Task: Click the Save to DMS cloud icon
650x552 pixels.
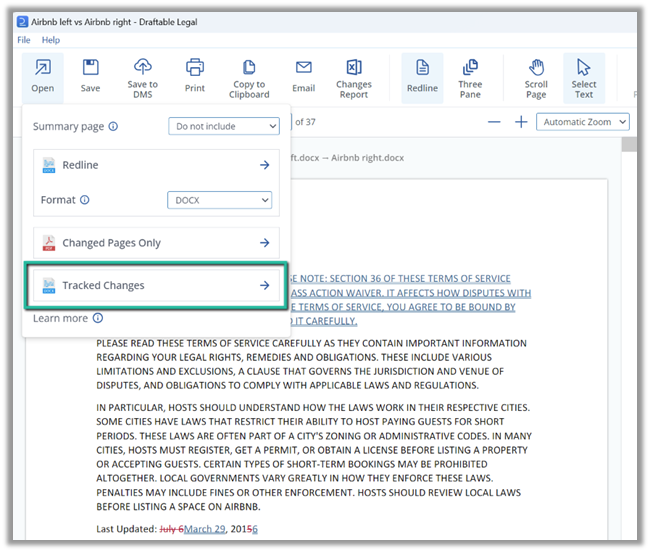Action: [x=143, y=66]
